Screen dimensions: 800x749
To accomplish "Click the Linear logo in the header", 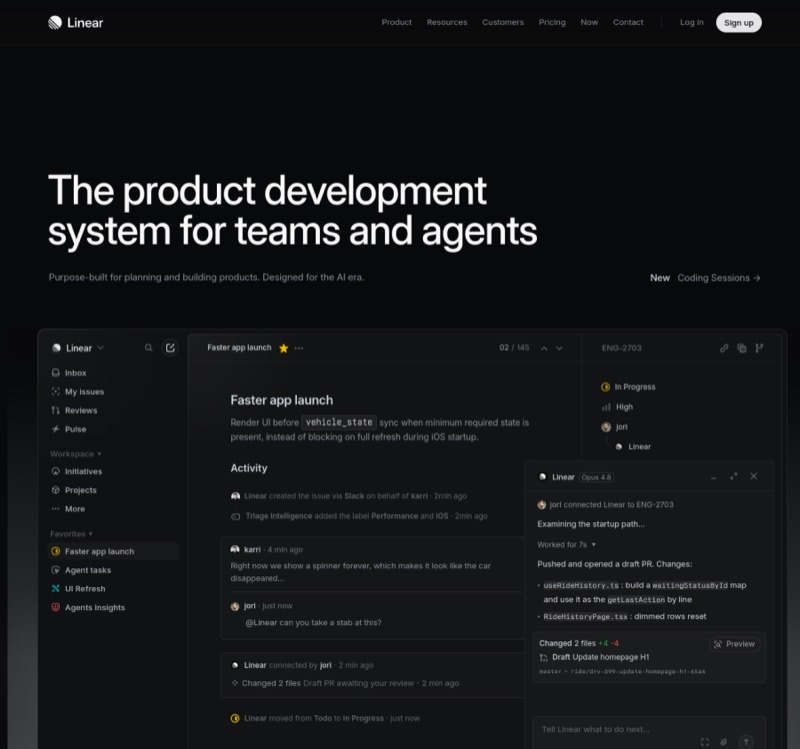I will click(76, 22).
